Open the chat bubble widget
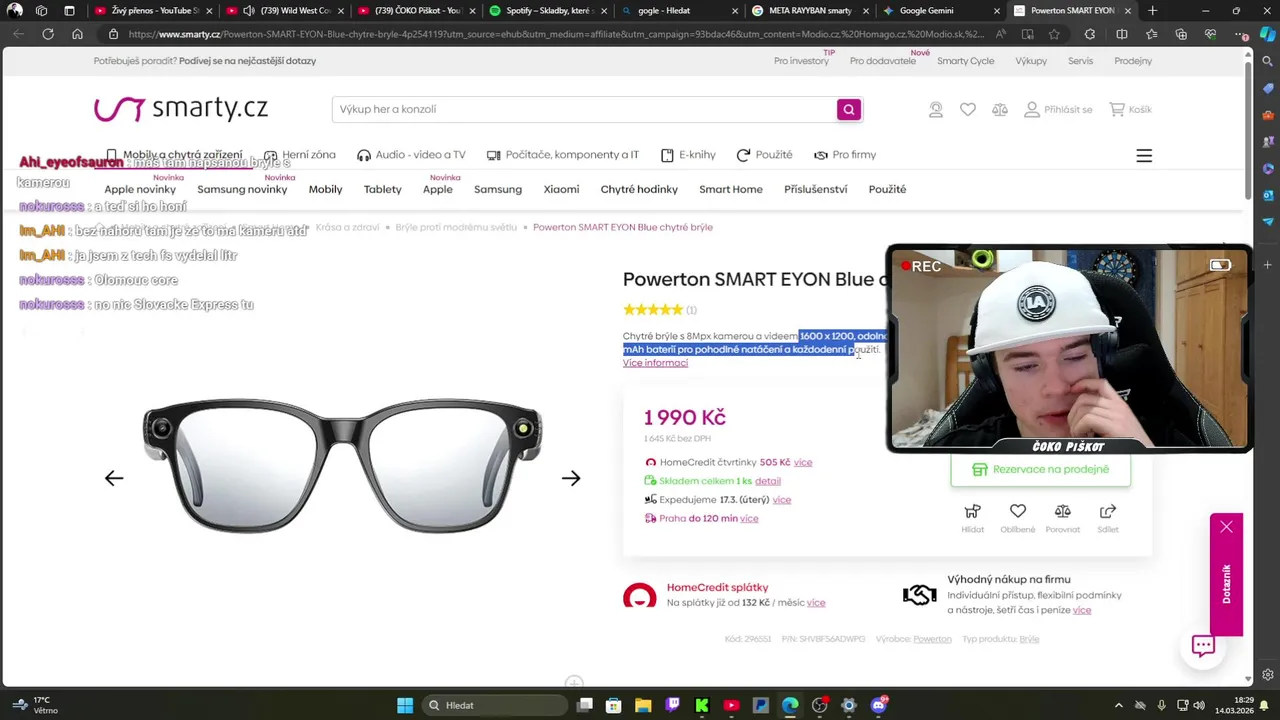The height and width of the screenshot is (720, 1280). coord(1203,646)
